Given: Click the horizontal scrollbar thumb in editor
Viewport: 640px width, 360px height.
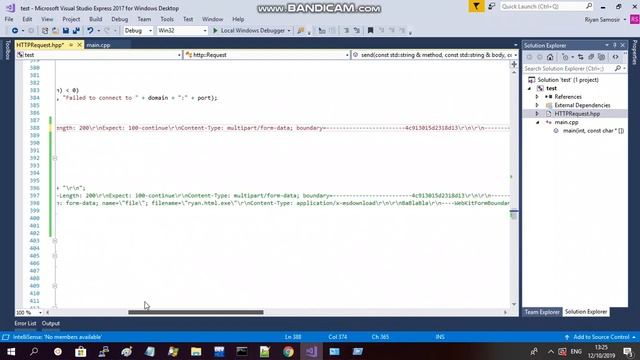Looking at the screenshot, I should (196, 313).
